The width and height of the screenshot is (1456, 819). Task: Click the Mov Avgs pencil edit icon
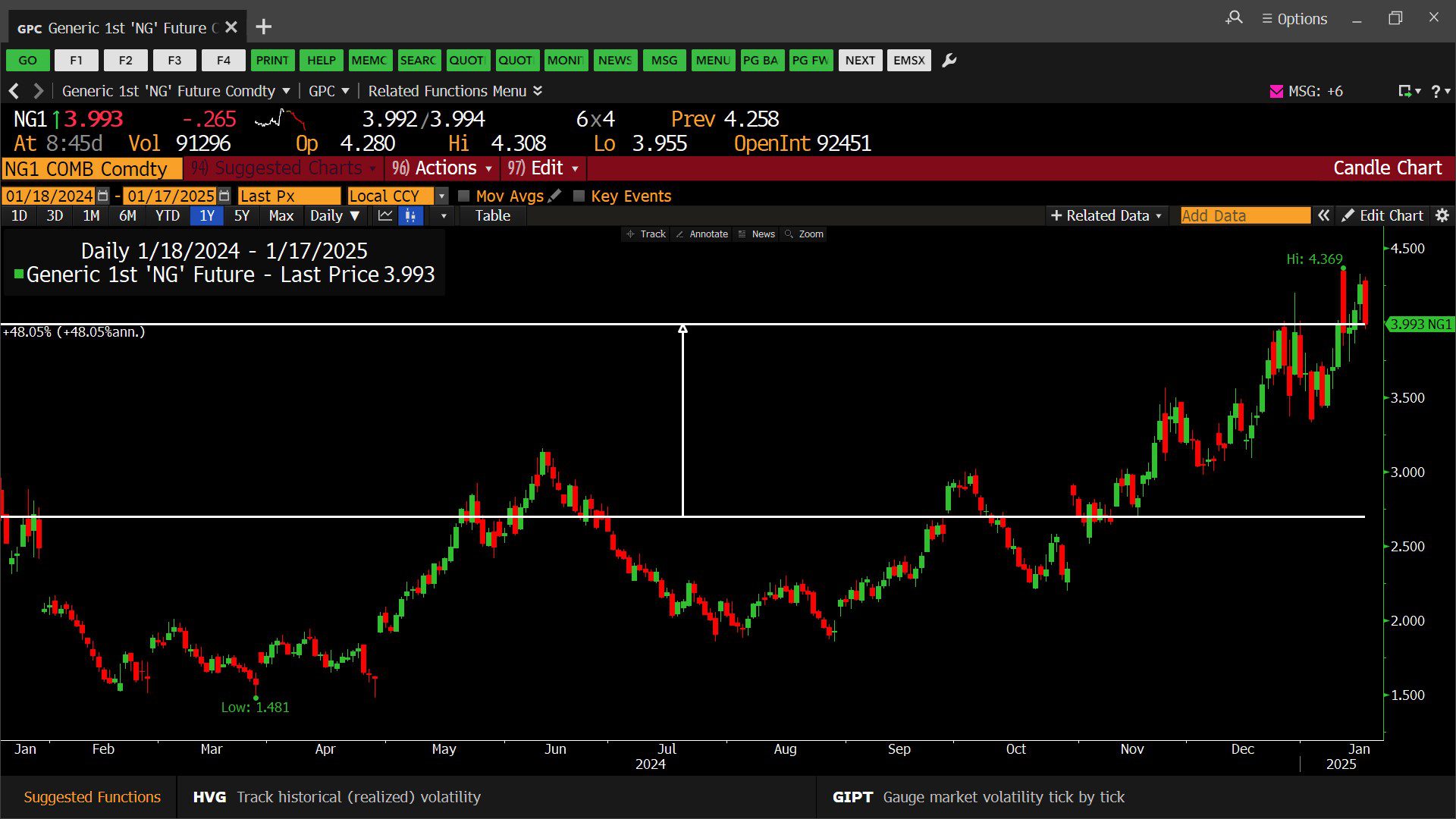coord(555,196)
